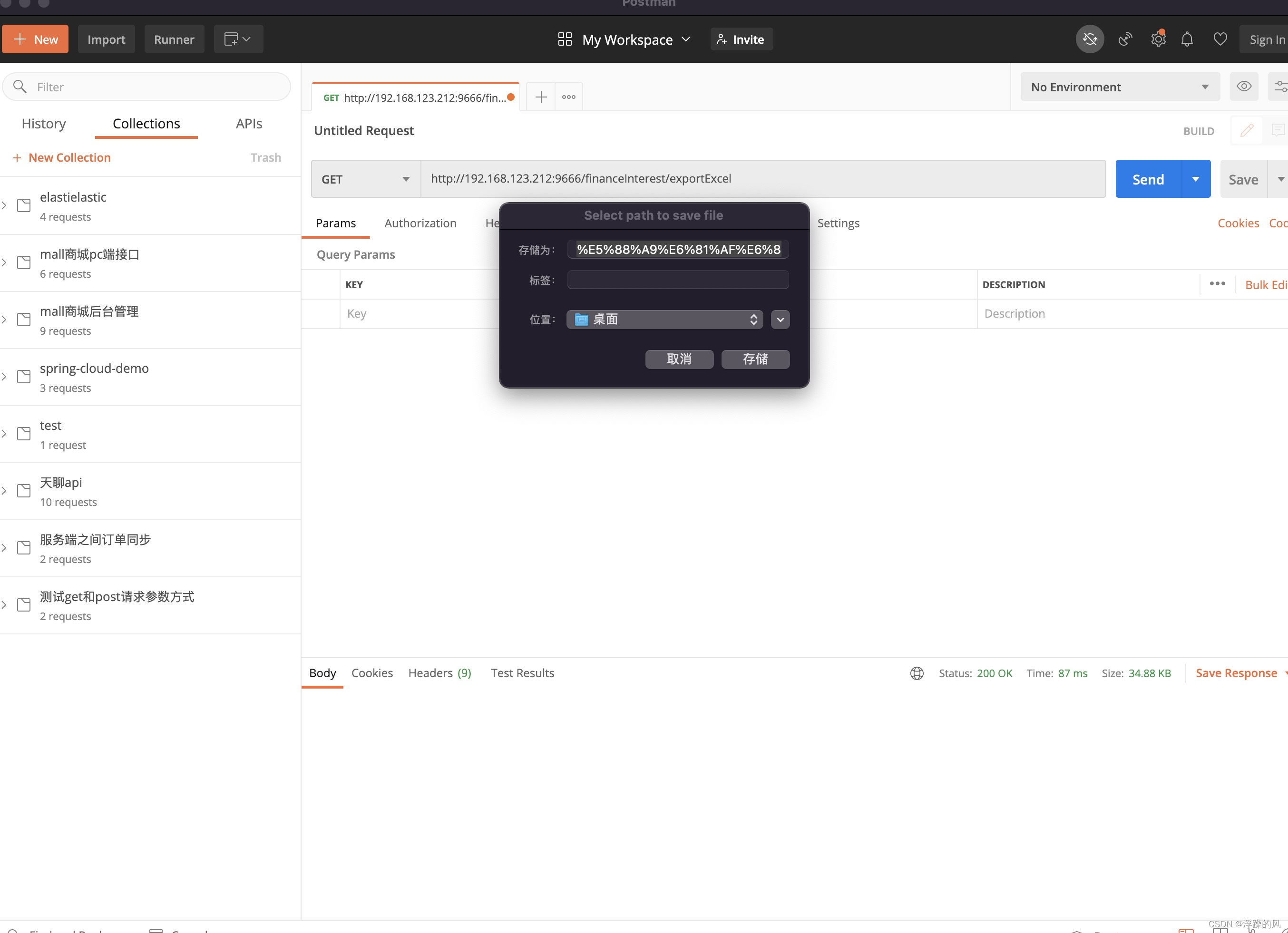Click the edit pencil icon near BUILD

pyautogui.click(x=1247, y=131)
